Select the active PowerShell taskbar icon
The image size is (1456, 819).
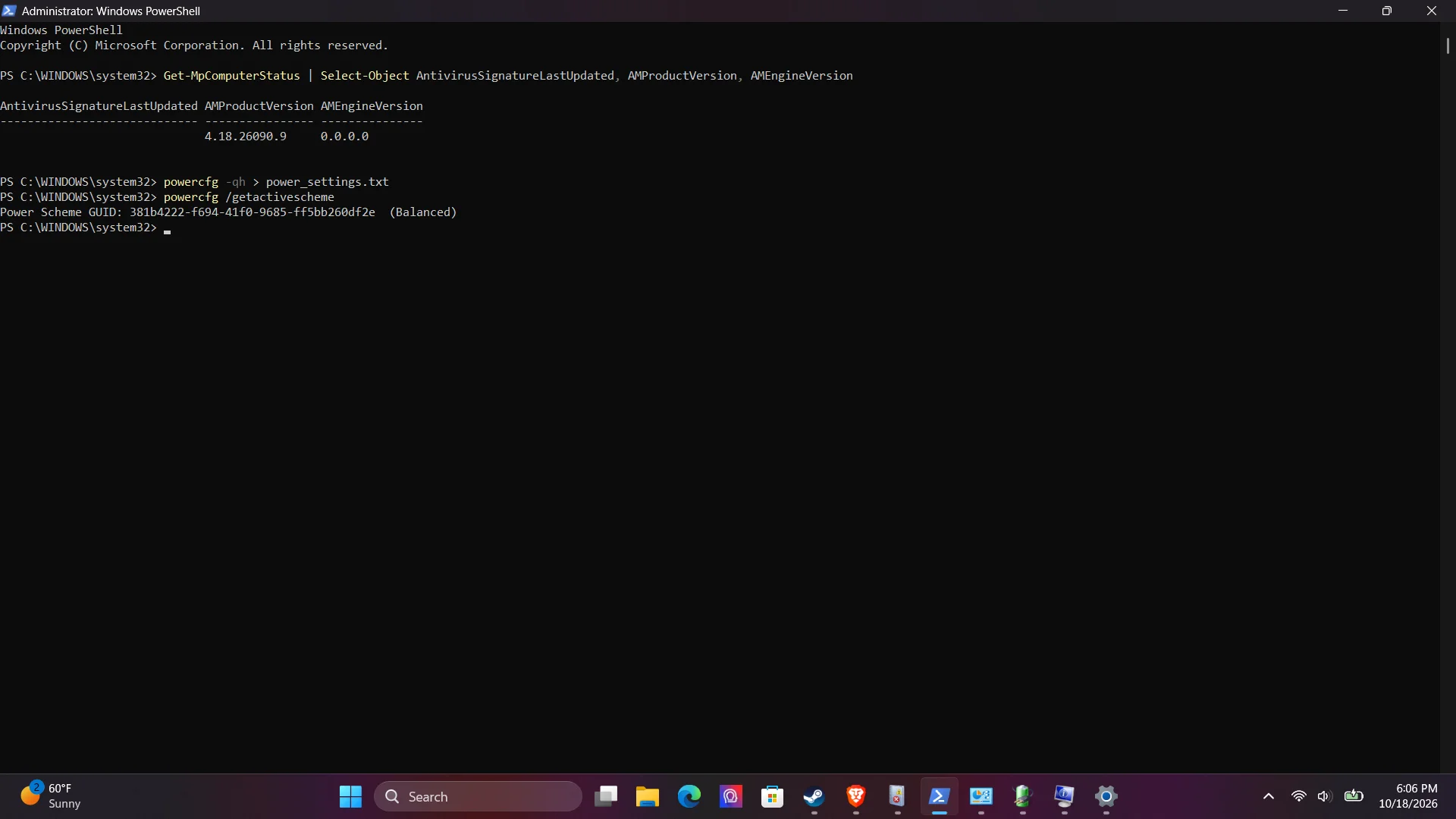[939, 796]
